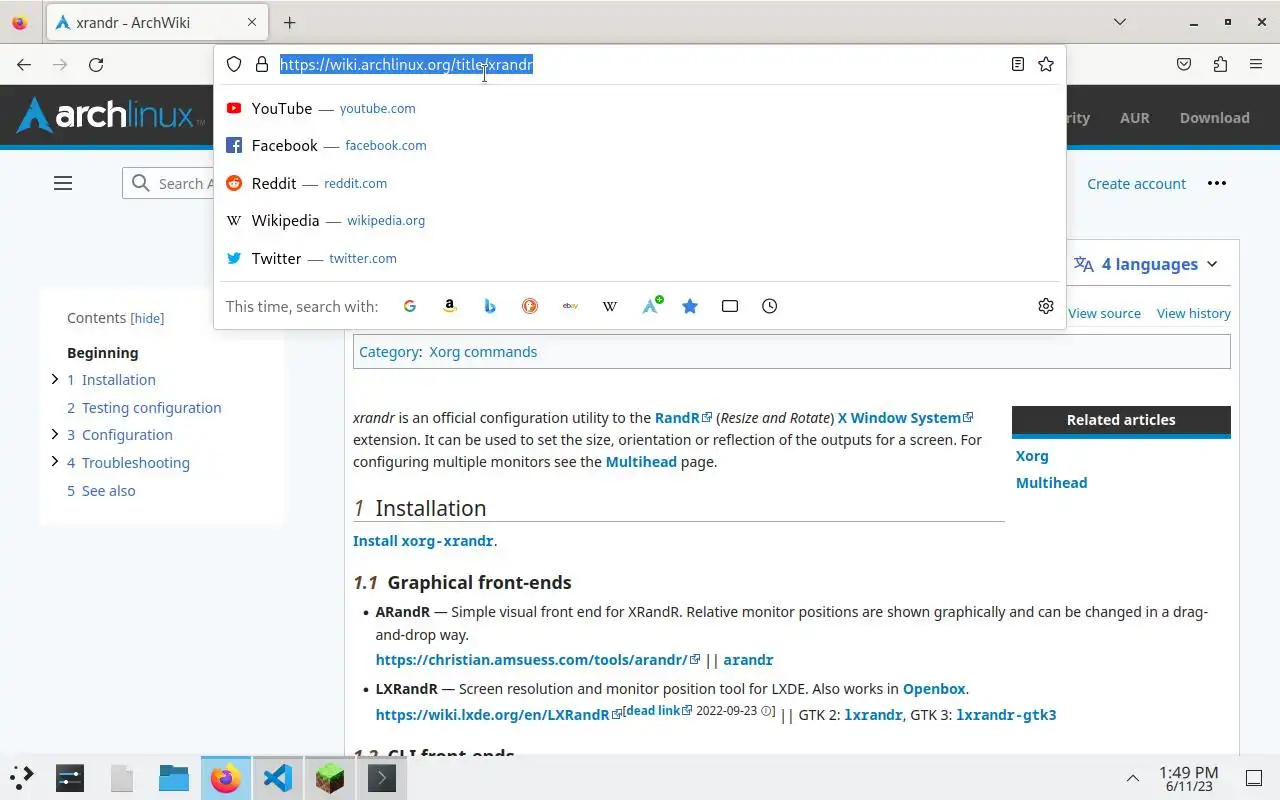Choose the Twitter suggestion
This screenshot has width=1280, height=800.
640,258
